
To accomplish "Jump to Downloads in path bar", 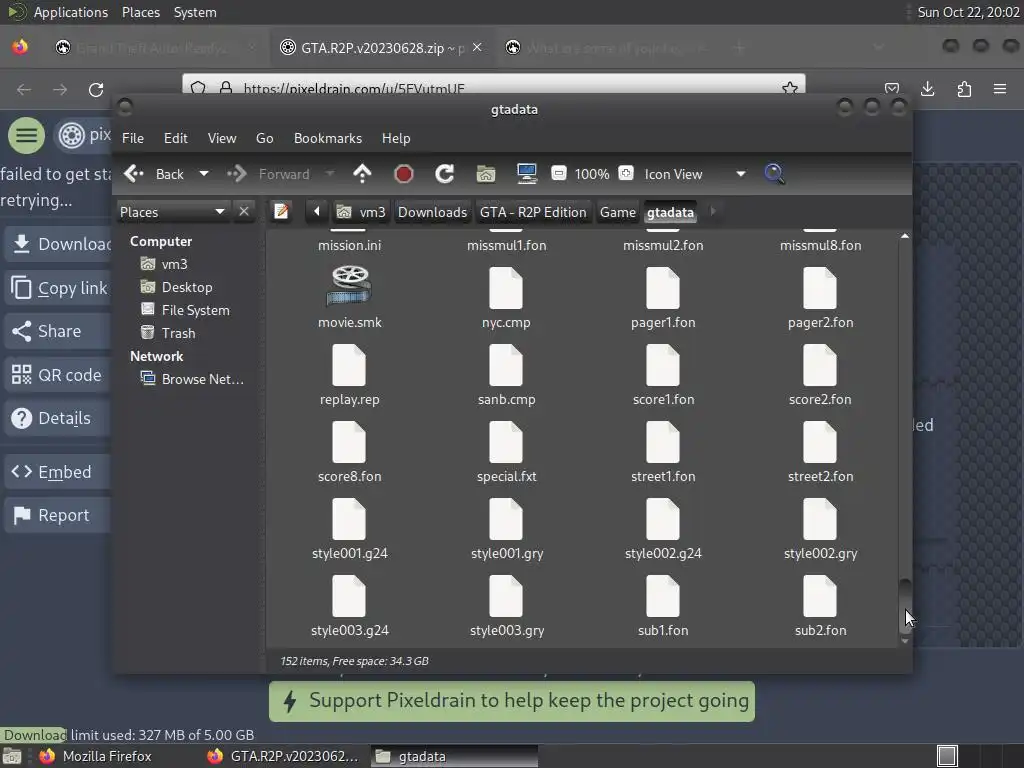I will coord(432,212).
